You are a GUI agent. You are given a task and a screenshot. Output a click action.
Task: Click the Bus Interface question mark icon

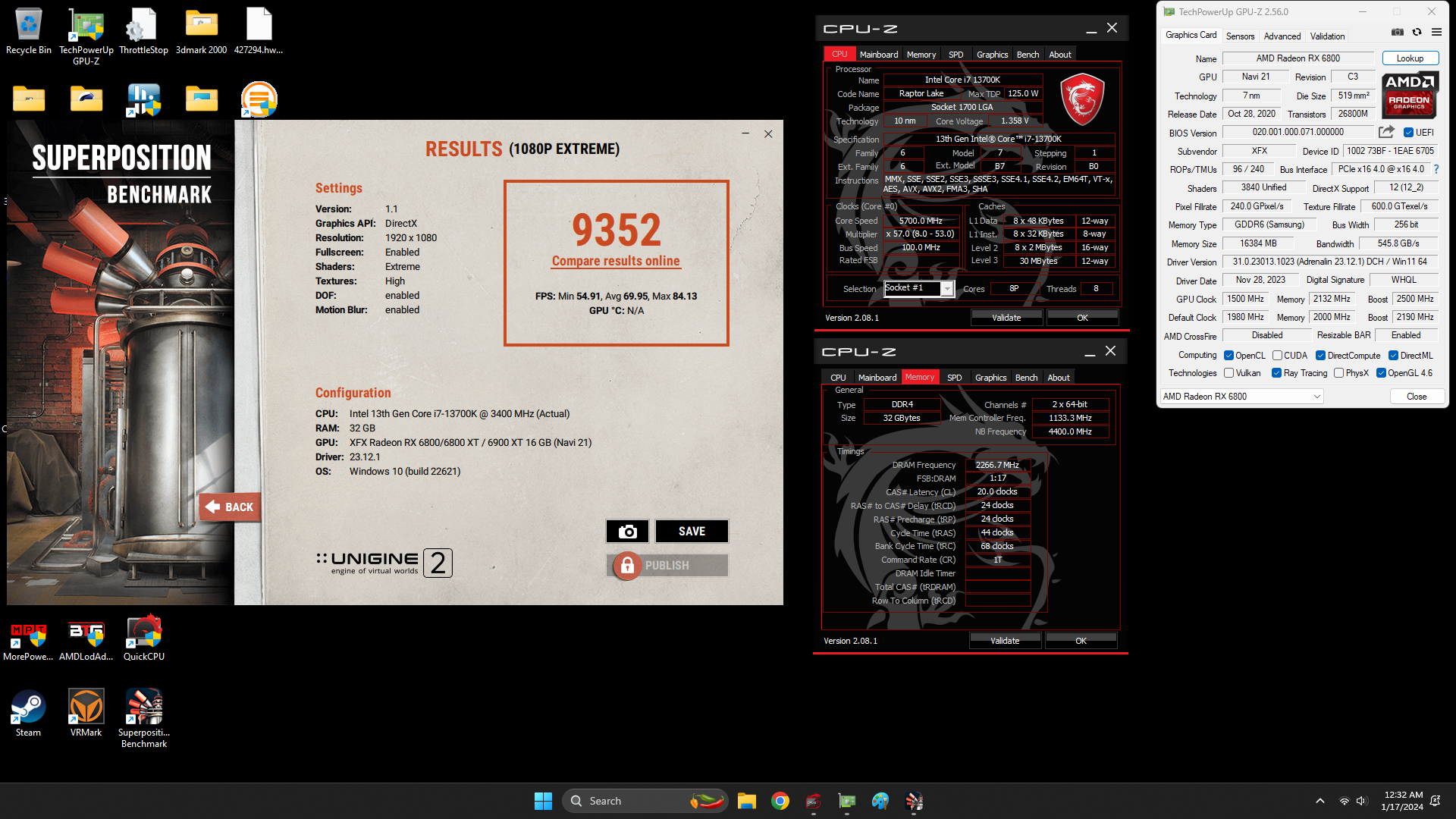pos(1436,169)
